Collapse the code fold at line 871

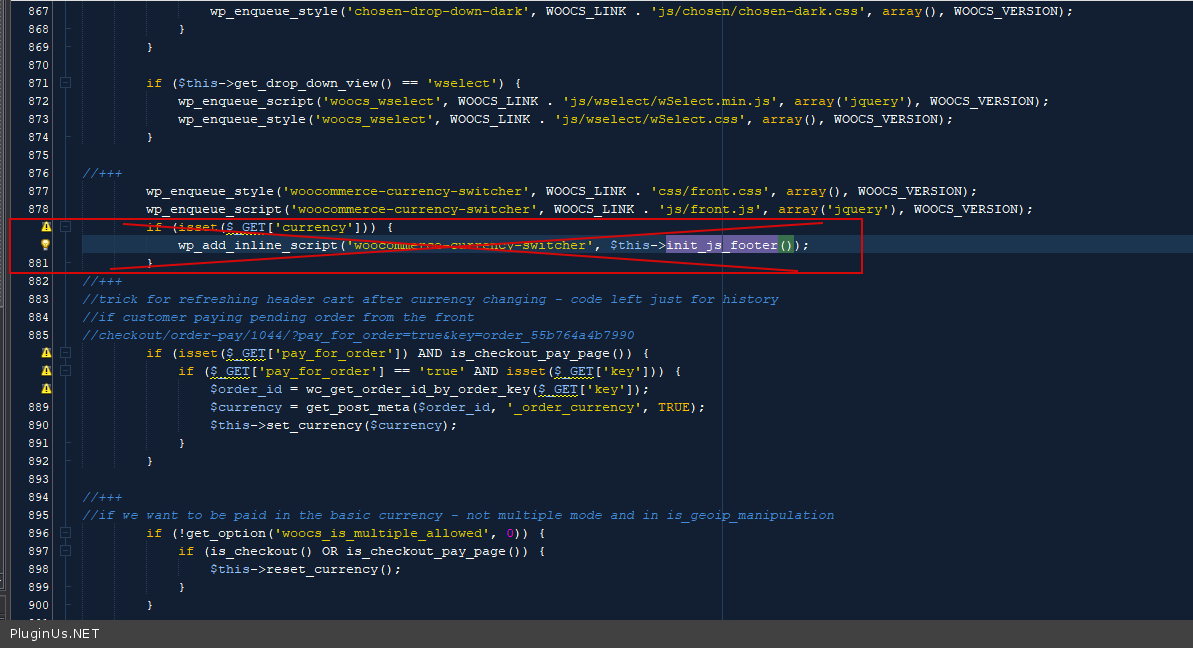click(66, 83)
